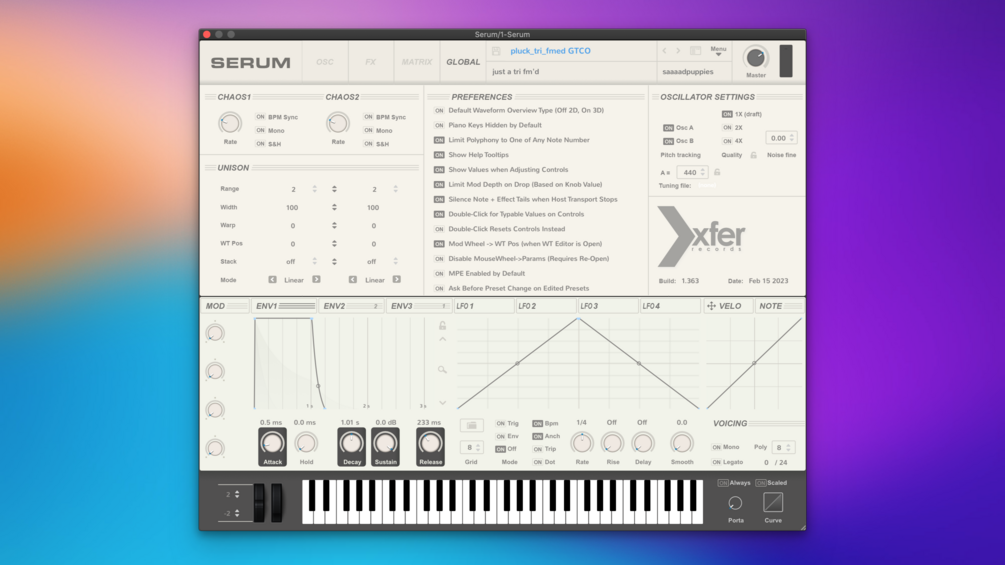
Task: Adjust LFO Grid 8 stepper
Action: [x=478, y=448]
